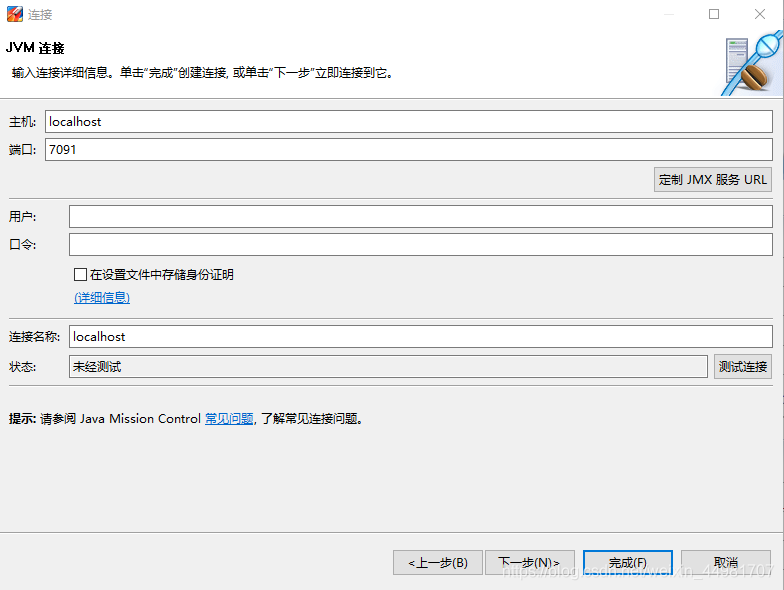Screen dimensions: 784x590
Task: Open the (详细信息) link
Action: [x=102, y=298]
